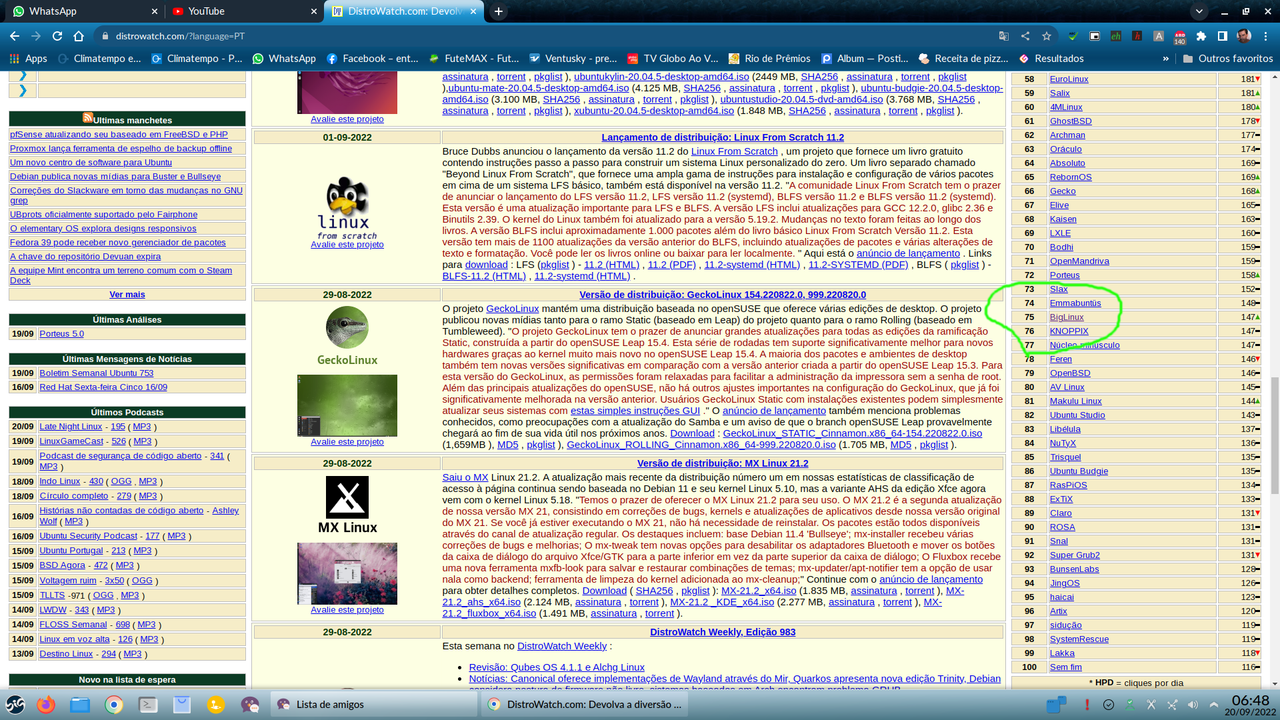Screen dimensions: 1280x720
Task: Show more bookmarks with the double-chevron
Action: pyautogui.click(x=1166, y=59)
